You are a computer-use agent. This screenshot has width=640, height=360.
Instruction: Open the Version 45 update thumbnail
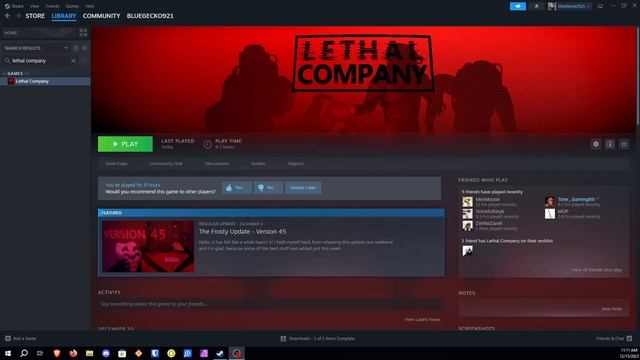pos(148,246)
